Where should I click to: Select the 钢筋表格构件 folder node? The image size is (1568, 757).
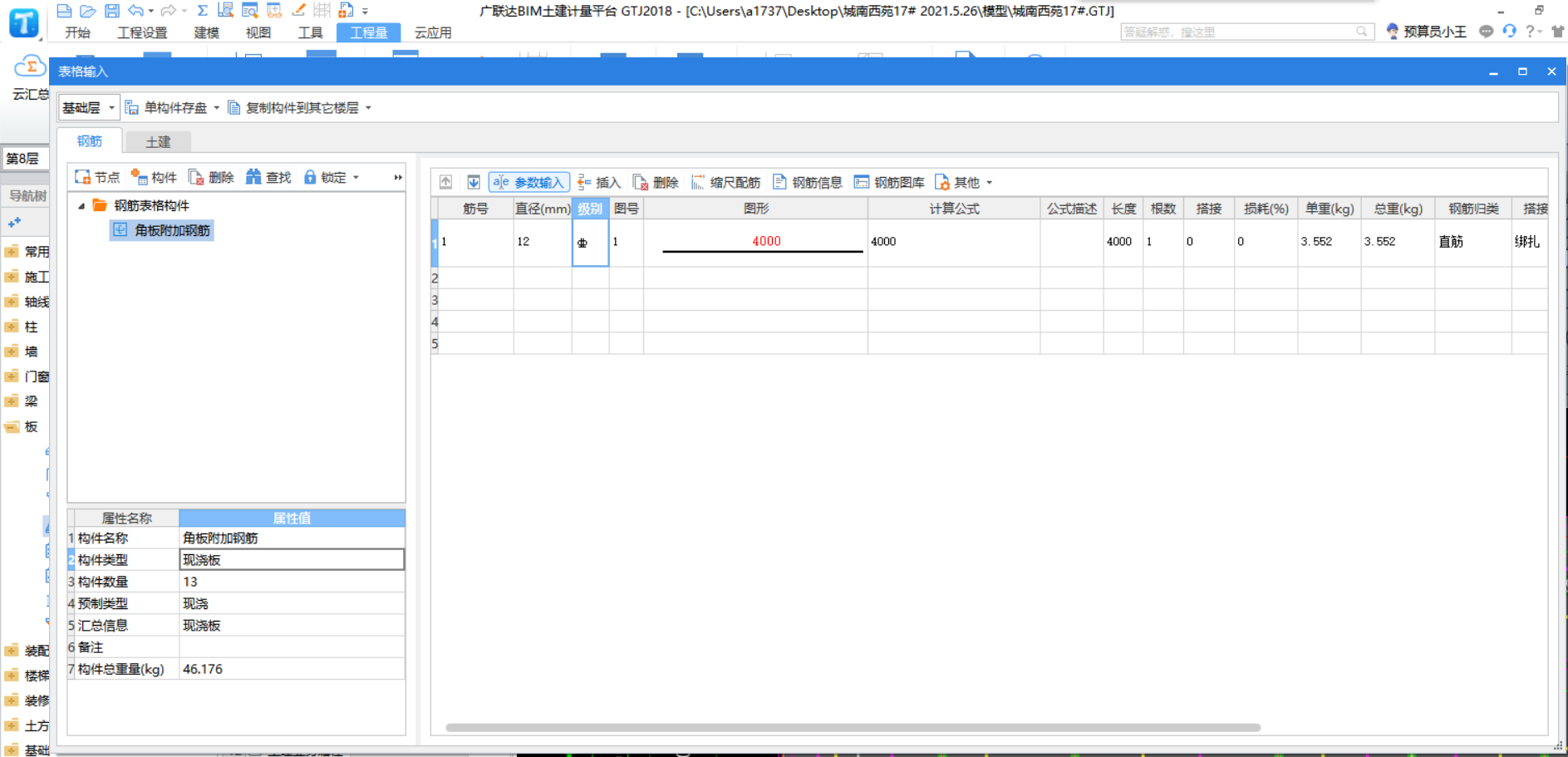pyautogui.click(x=141, y=205)
